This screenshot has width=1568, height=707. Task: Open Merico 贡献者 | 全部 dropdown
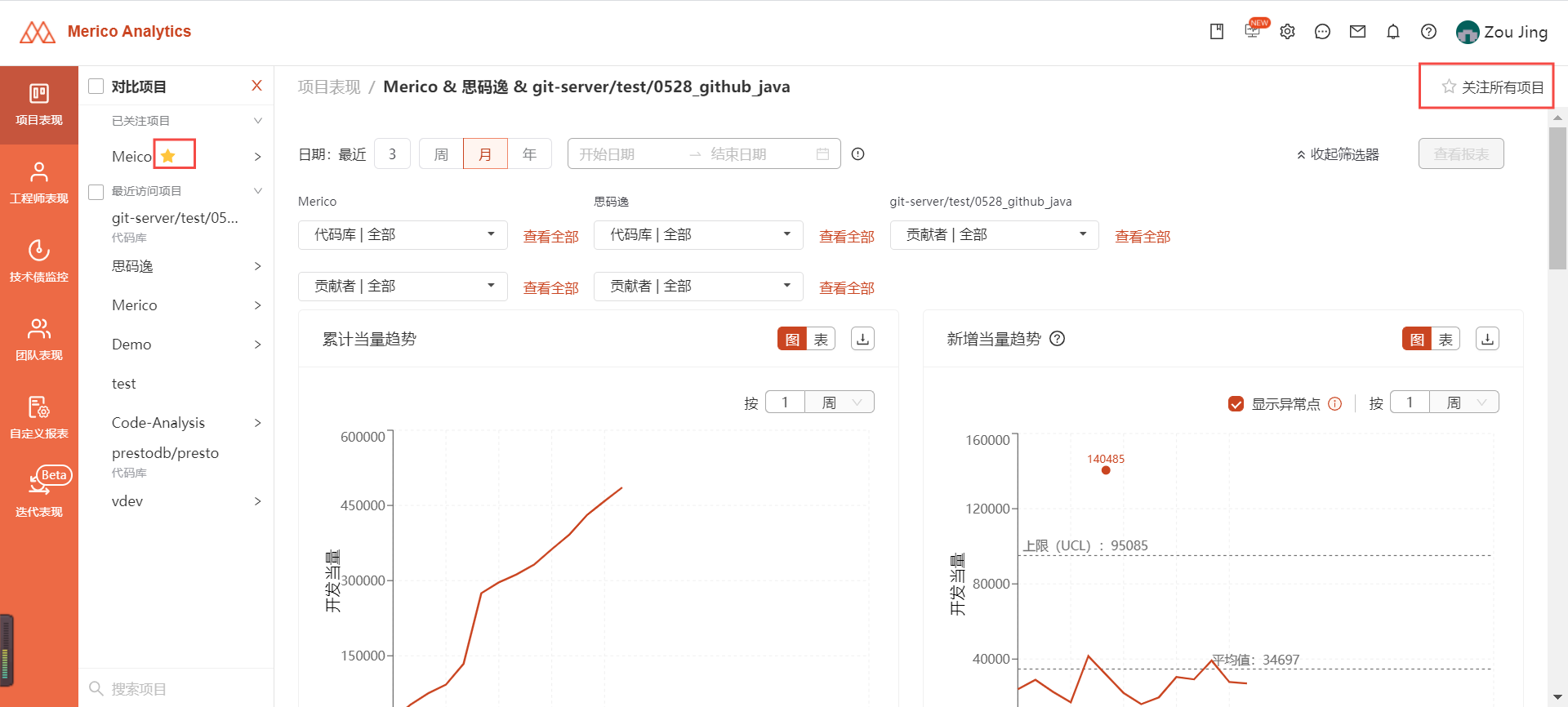[403, 287]
